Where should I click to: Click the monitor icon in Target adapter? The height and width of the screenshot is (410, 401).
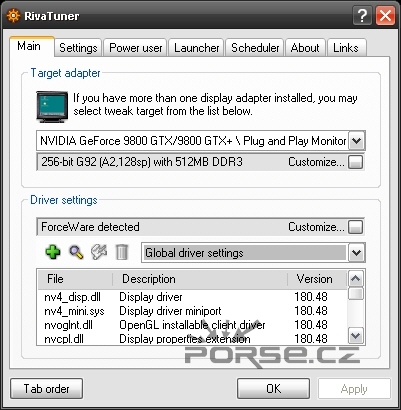[52, 107]
